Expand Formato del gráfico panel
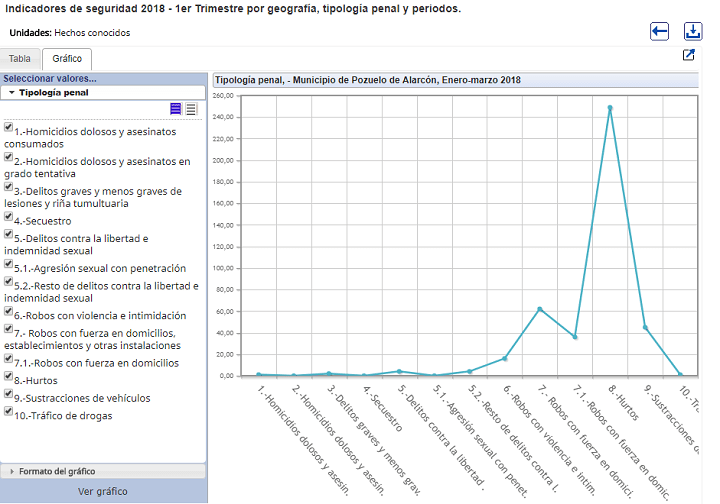This screenshot has width=720, height=504. 103,471
